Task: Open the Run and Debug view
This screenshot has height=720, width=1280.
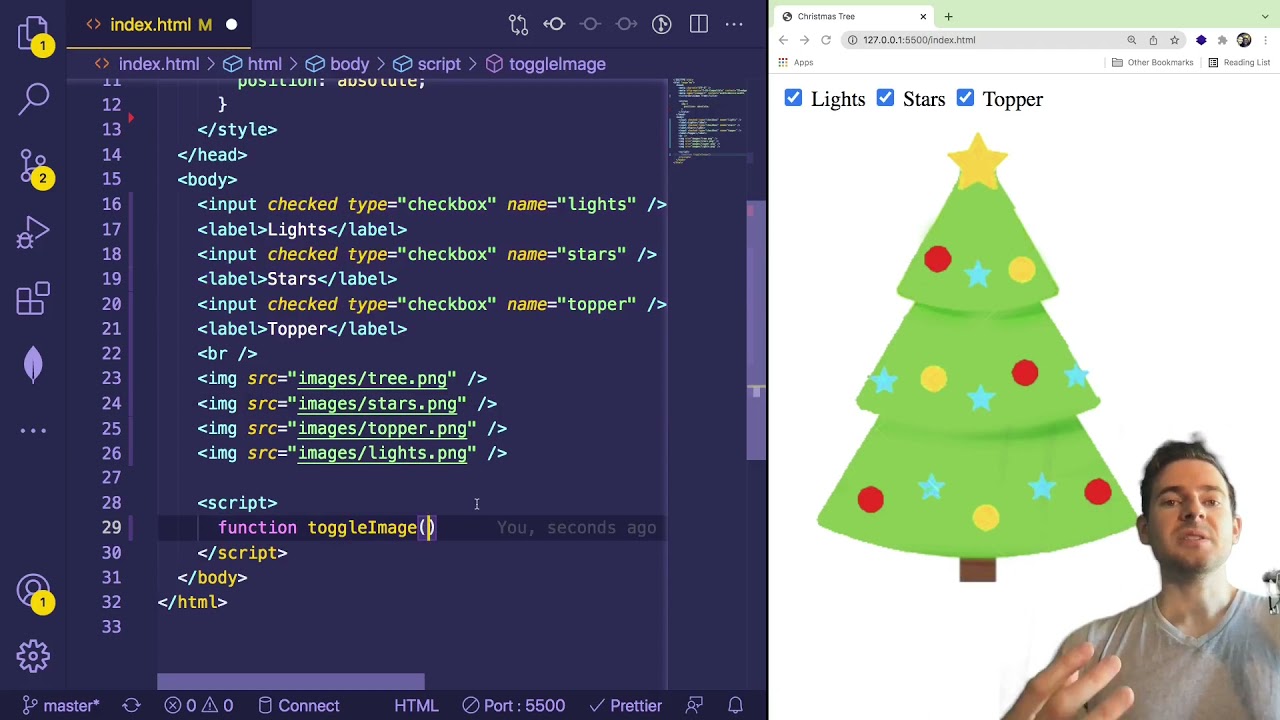Action: click(33, 233)
